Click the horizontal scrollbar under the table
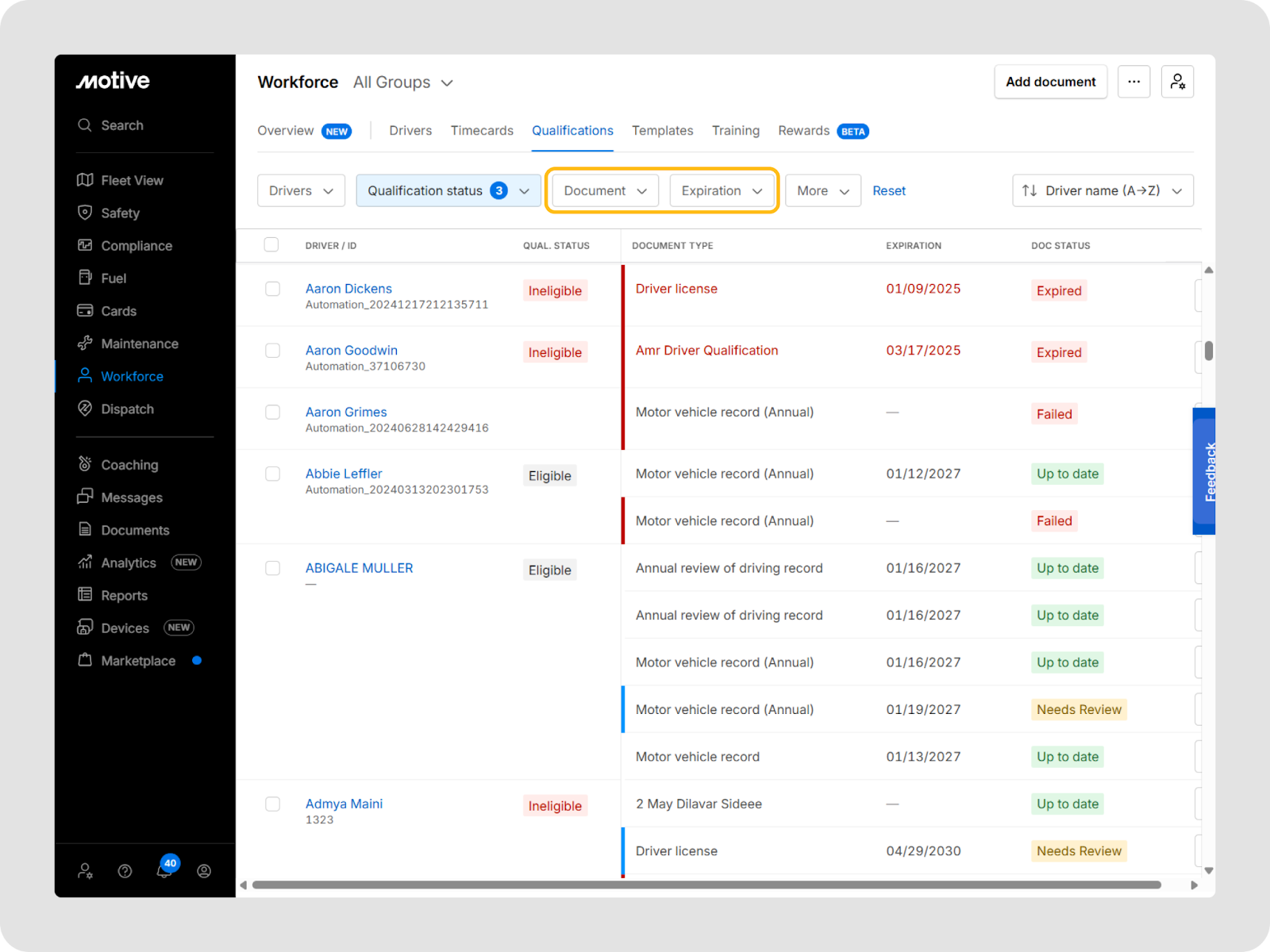The image size is (1270, 952). (706, 885)
